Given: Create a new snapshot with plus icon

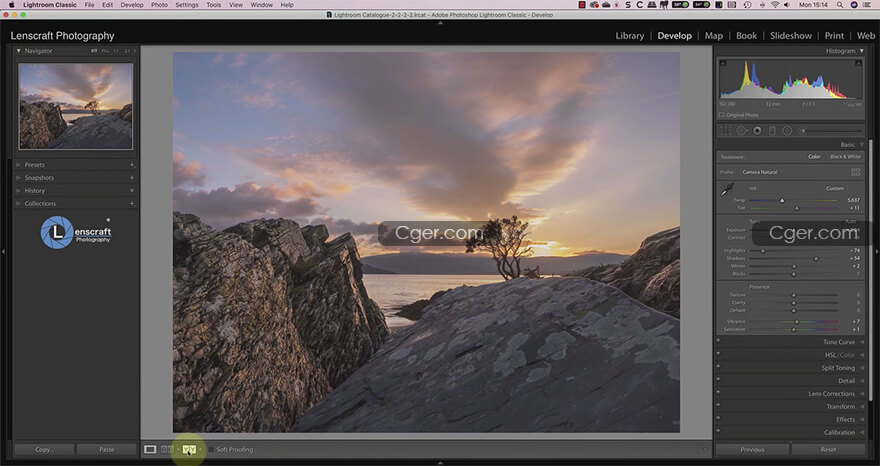Looking at the screenshot, I should pos(132,178).
